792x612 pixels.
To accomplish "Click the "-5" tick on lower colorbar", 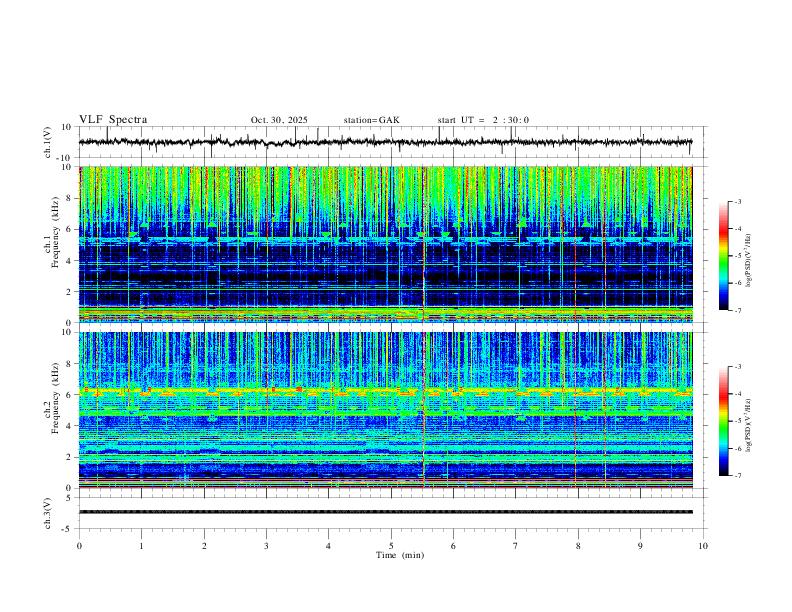I will [x=737, y=421].
